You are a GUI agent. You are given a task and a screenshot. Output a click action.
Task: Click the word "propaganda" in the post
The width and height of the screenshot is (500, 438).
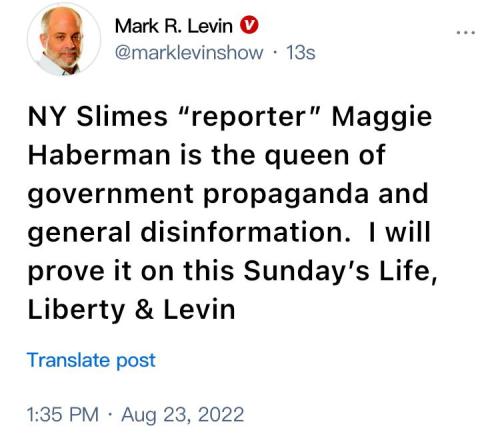pyautogui.click(x=286, y=196)
